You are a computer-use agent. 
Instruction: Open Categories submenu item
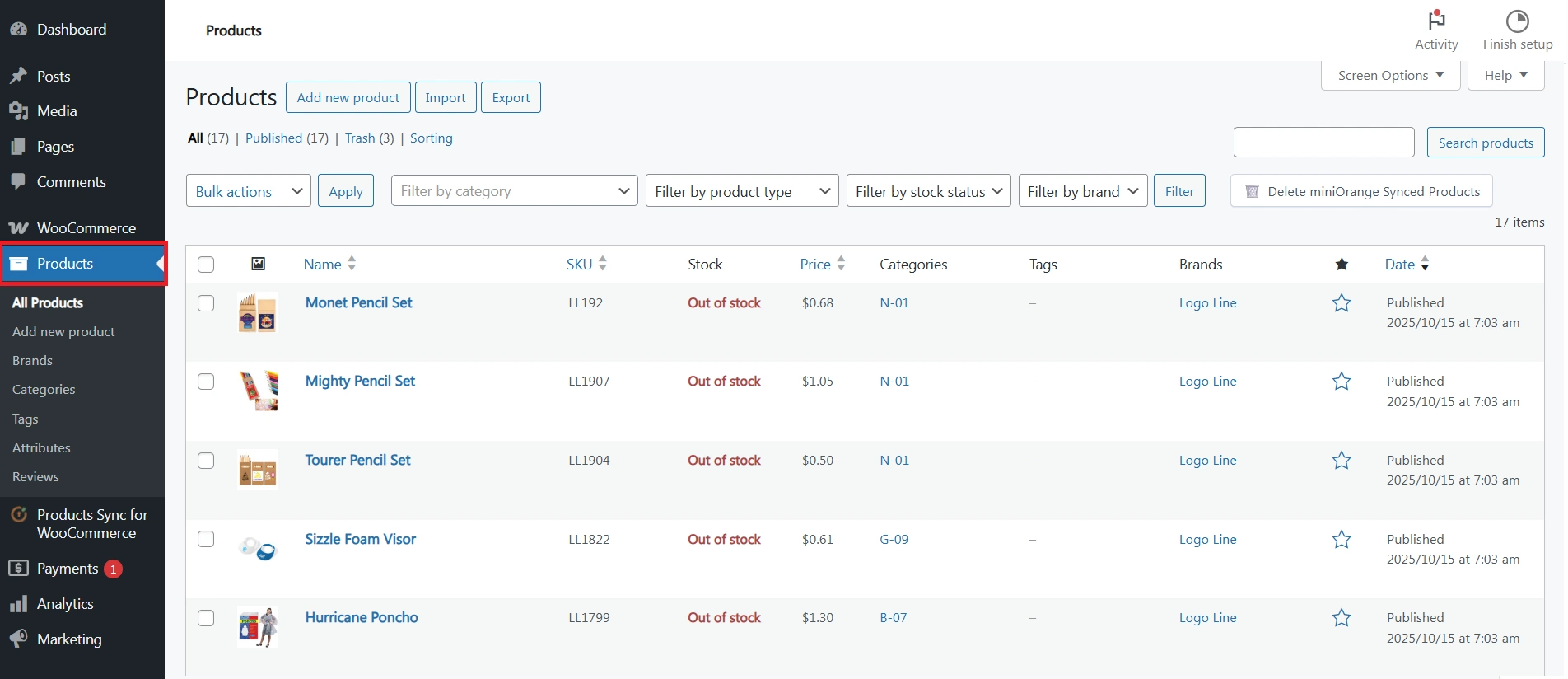(x=44, y=389)
